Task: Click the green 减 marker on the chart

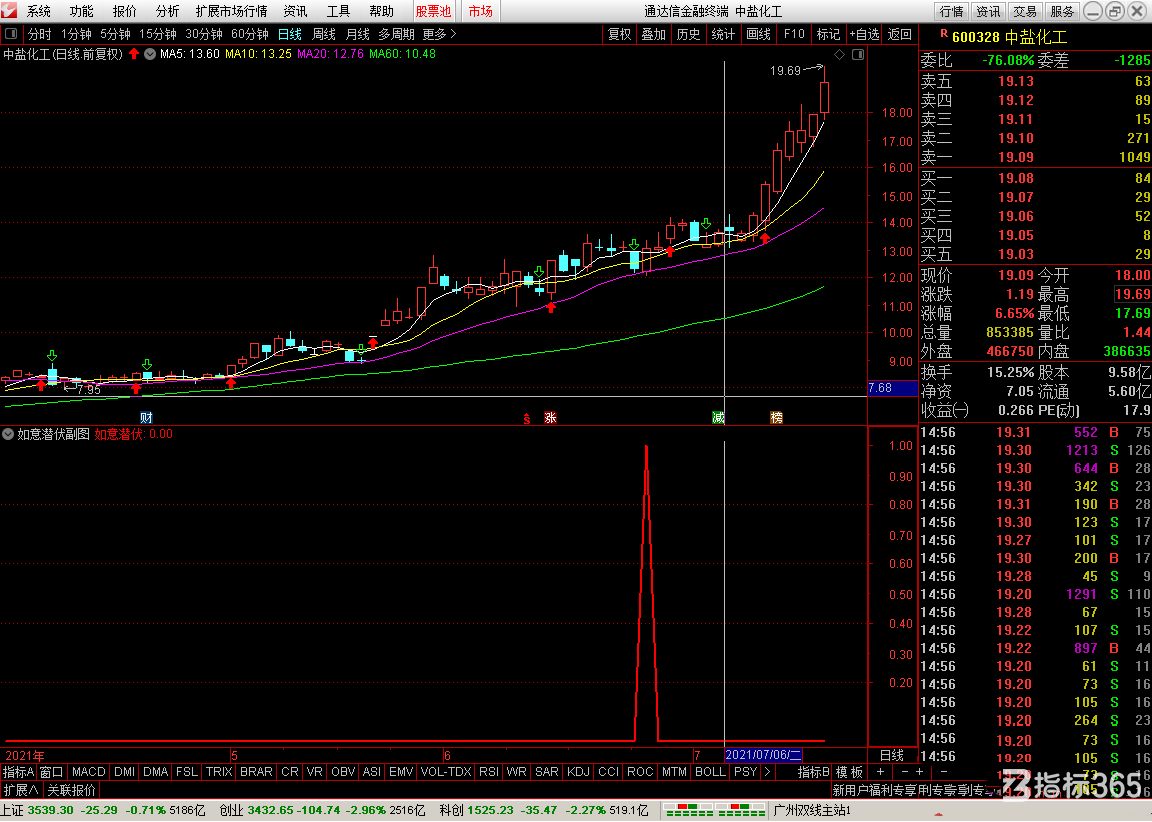Action: click(x=719, y=418)
